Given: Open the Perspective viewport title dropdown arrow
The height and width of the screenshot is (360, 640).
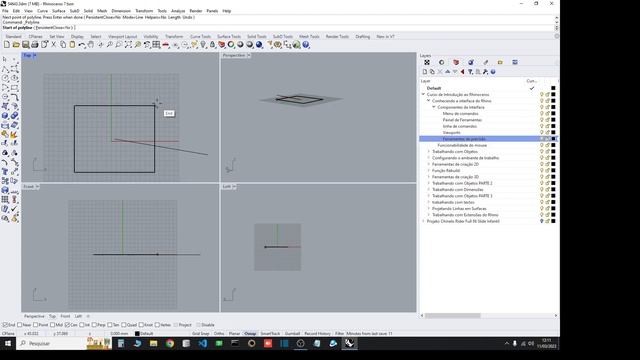Looking at the screenshot, I should 249,55.
